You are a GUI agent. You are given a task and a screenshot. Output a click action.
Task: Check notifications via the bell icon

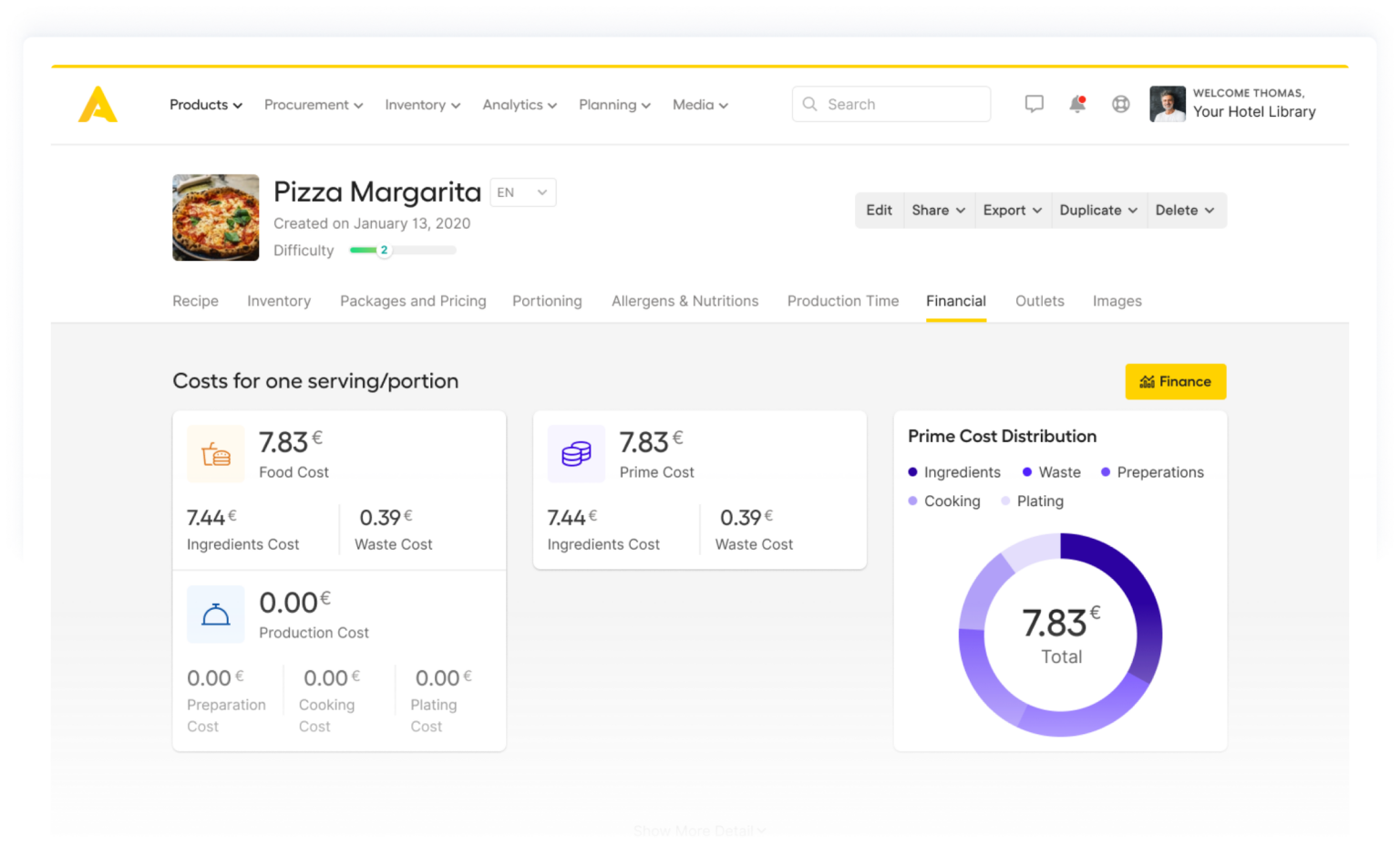1076,104
